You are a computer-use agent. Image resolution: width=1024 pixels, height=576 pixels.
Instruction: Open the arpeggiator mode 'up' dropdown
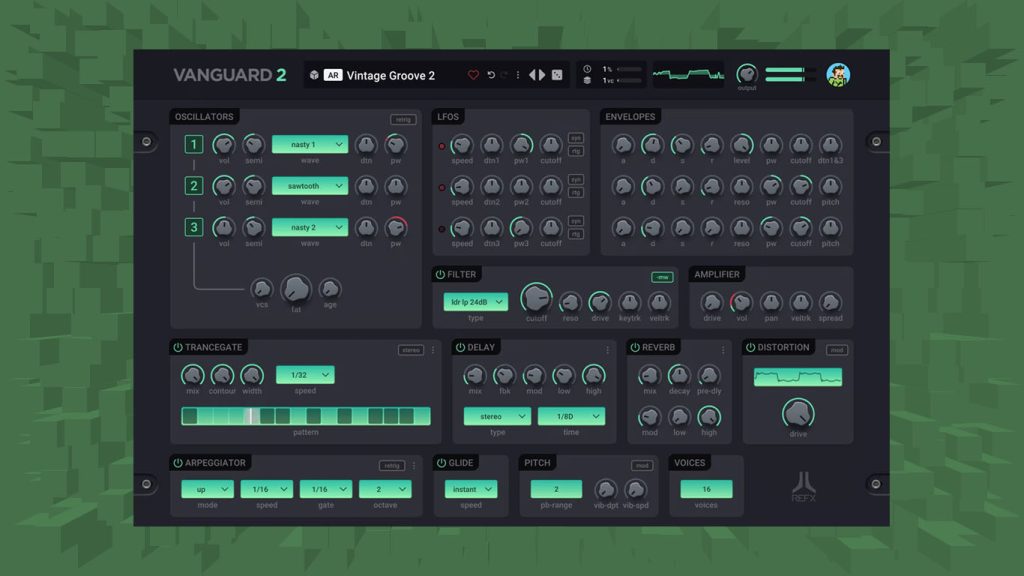(207, 489)
